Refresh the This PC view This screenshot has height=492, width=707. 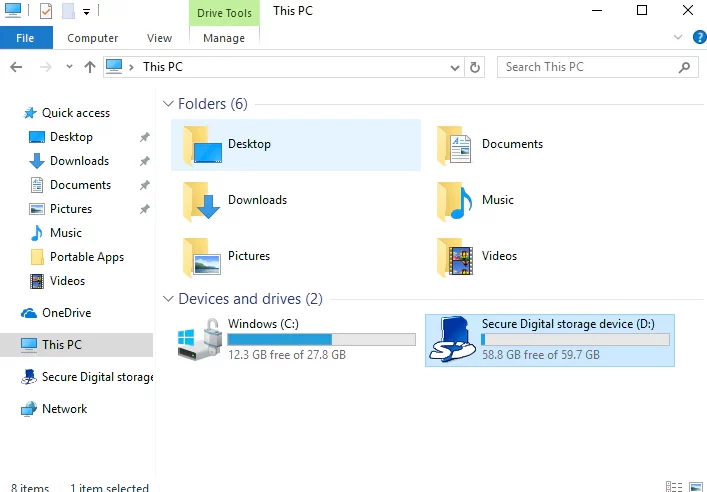(474, 68)
